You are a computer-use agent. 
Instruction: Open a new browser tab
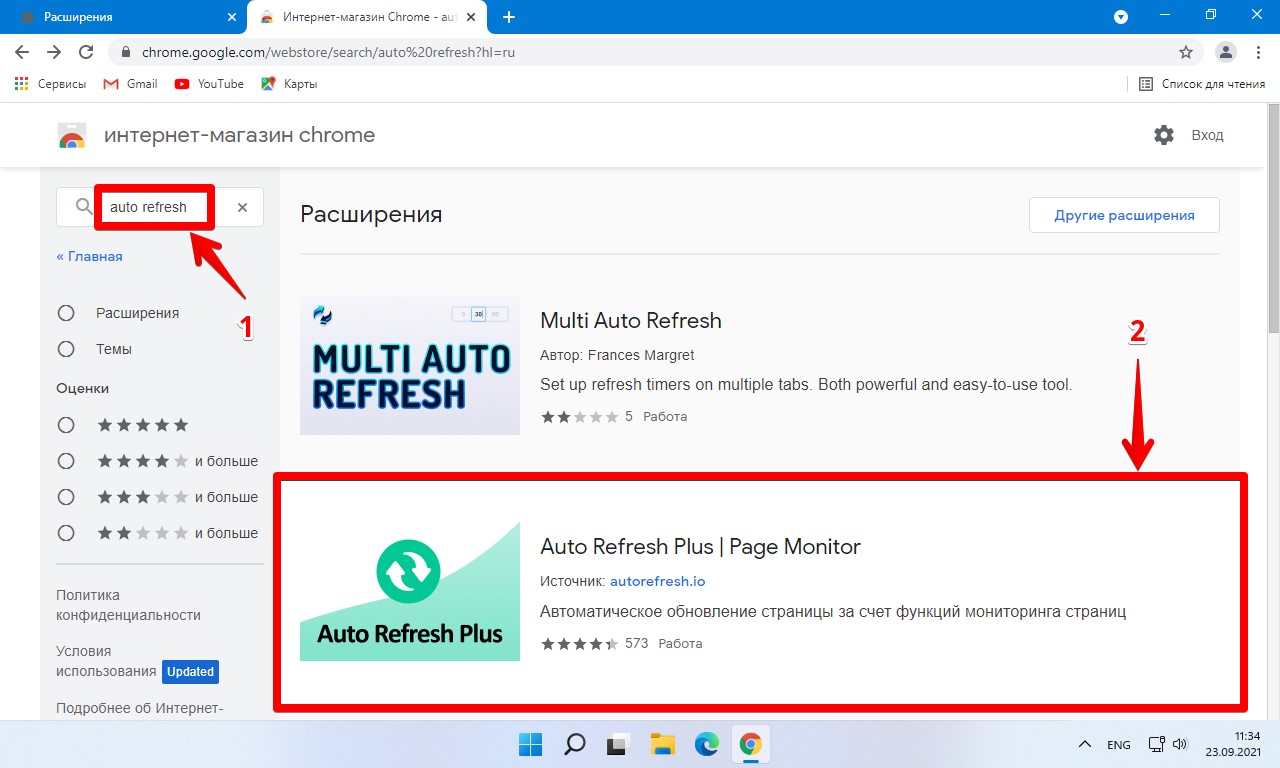coord(509,17)
